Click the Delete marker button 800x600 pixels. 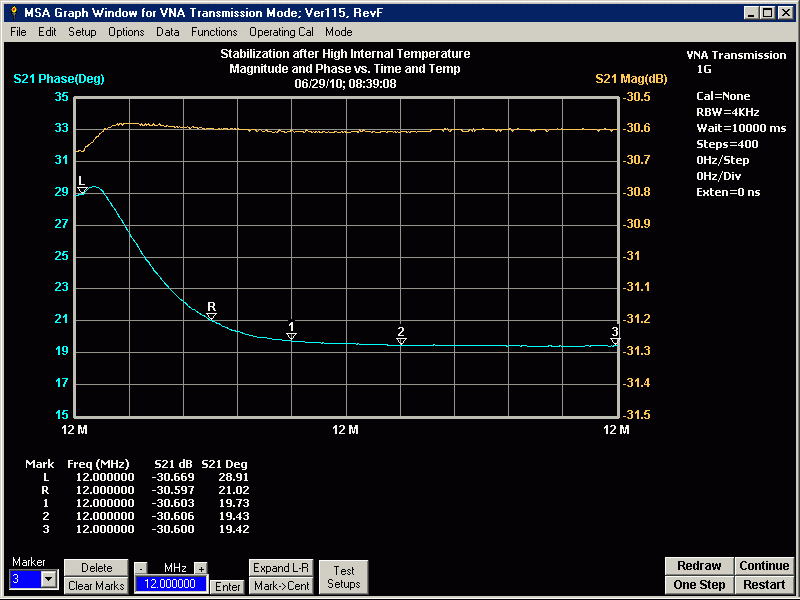pos(96,568)
